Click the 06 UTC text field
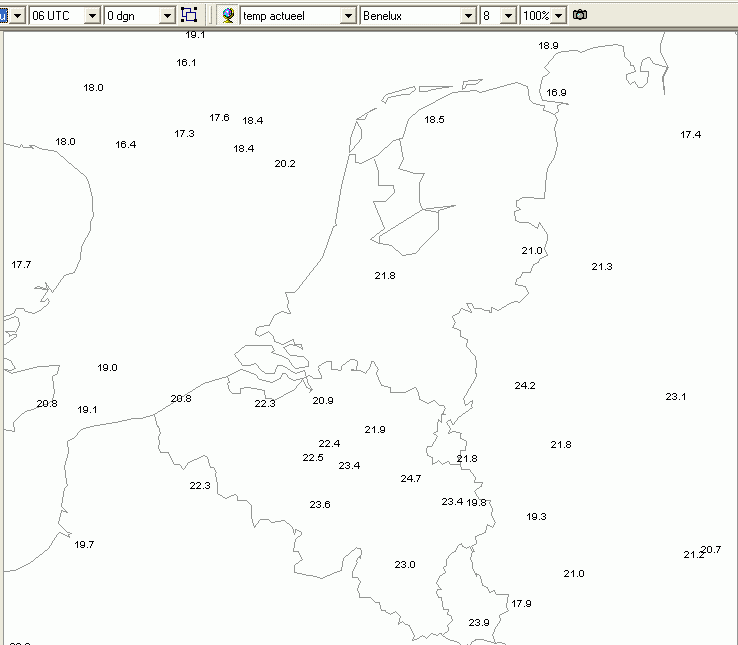Viewport: 738px width, 645px height. (57, 16)
